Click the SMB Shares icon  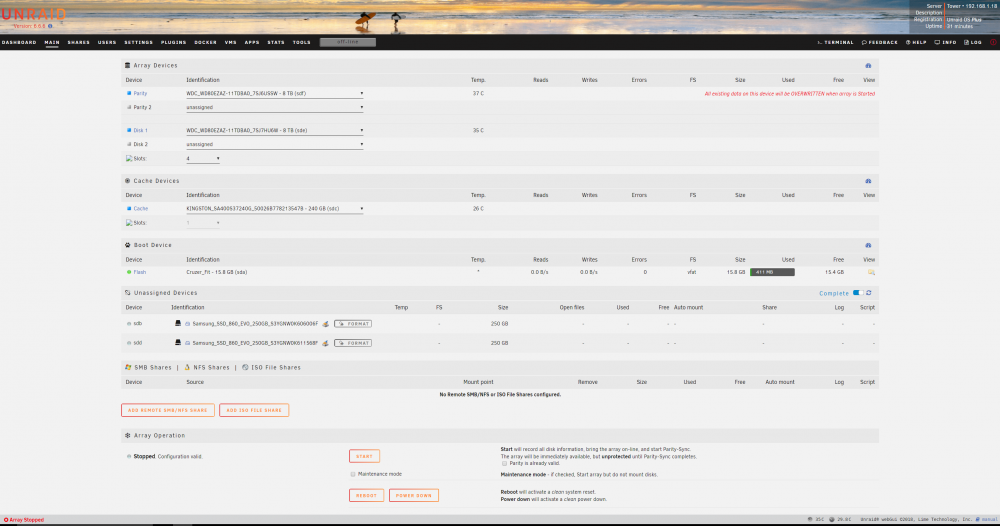click(128, 368)
